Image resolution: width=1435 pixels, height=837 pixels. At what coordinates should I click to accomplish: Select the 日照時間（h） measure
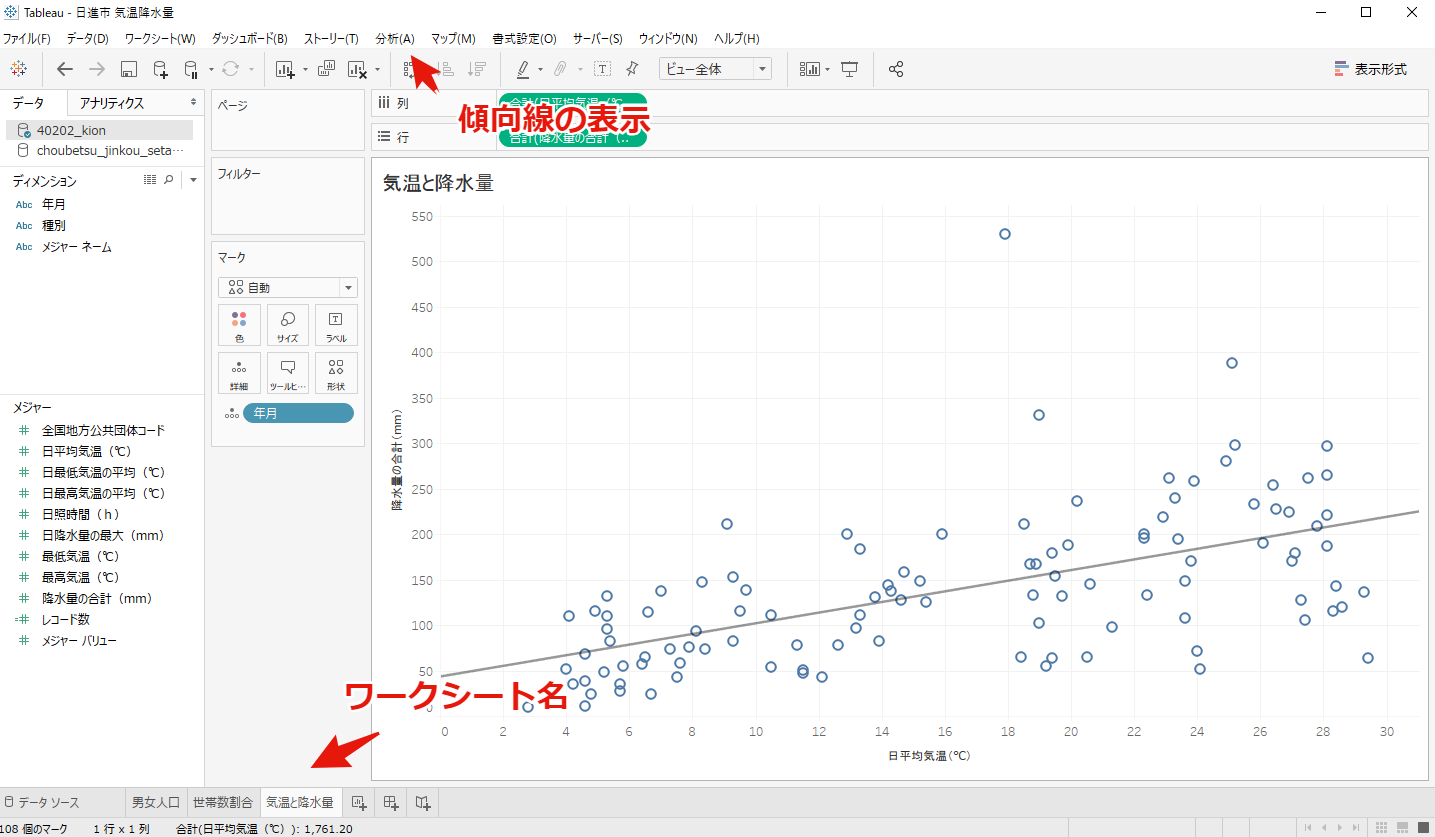click(x=81, y=514)
